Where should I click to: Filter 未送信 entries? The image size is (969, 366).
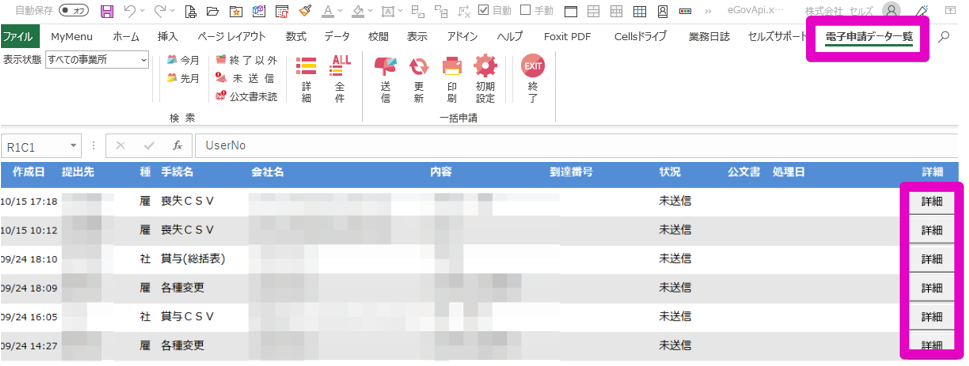click(245, 79)
